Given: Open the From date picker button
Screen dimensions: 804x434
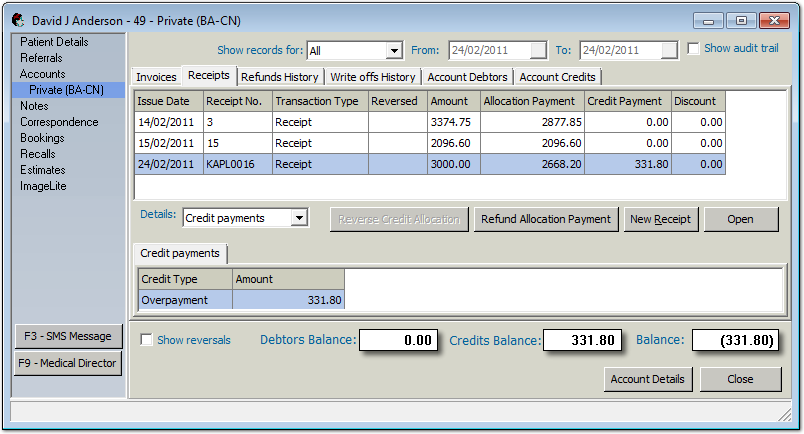Looking at the screenshot, I should tap(538, 50).
